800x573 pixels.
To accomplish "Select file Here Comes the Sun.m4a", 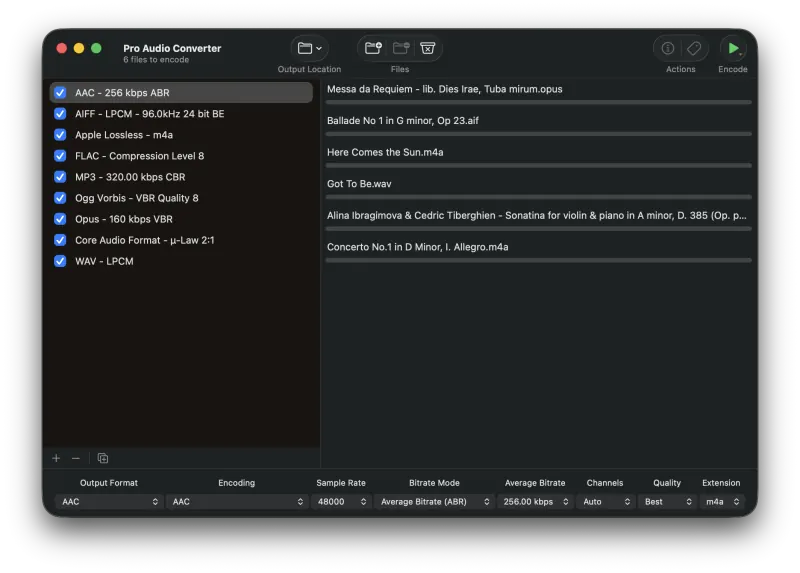I will click(538, 156).
